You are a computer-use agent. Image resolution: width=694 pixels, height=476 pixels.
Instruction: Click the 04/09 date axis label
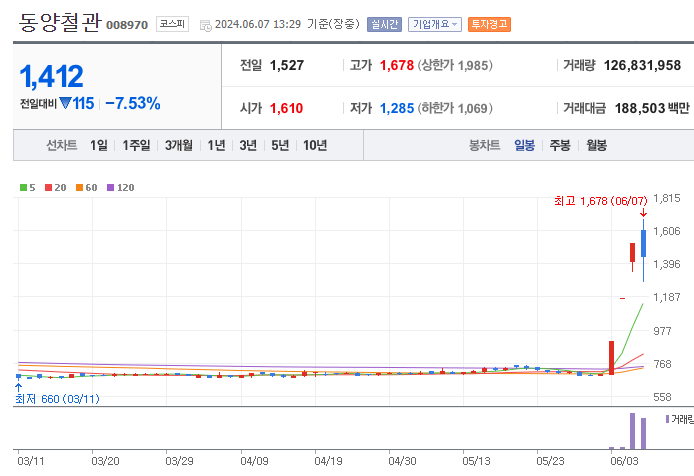pyautogui.click(x=254, y=461)
